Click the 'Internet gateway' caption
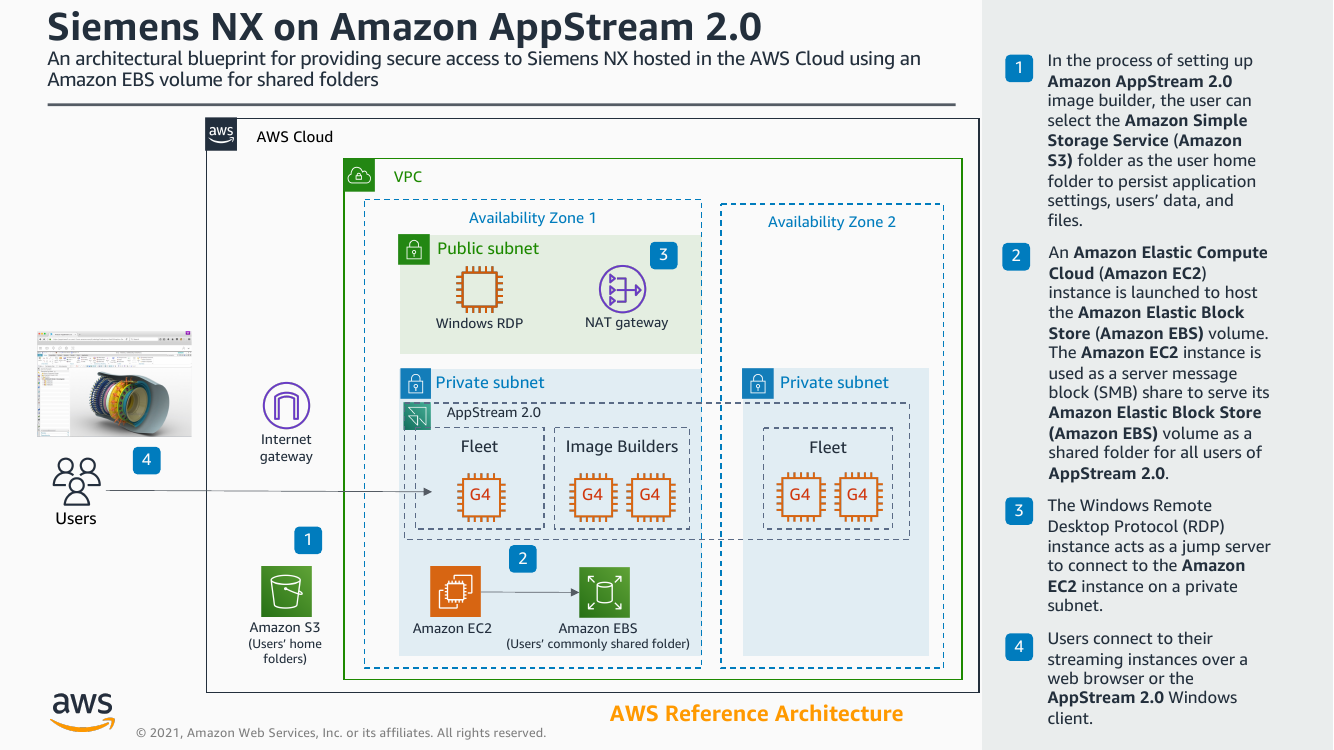The width and height of the screenshot is (1334, 750). coord(287,448)
